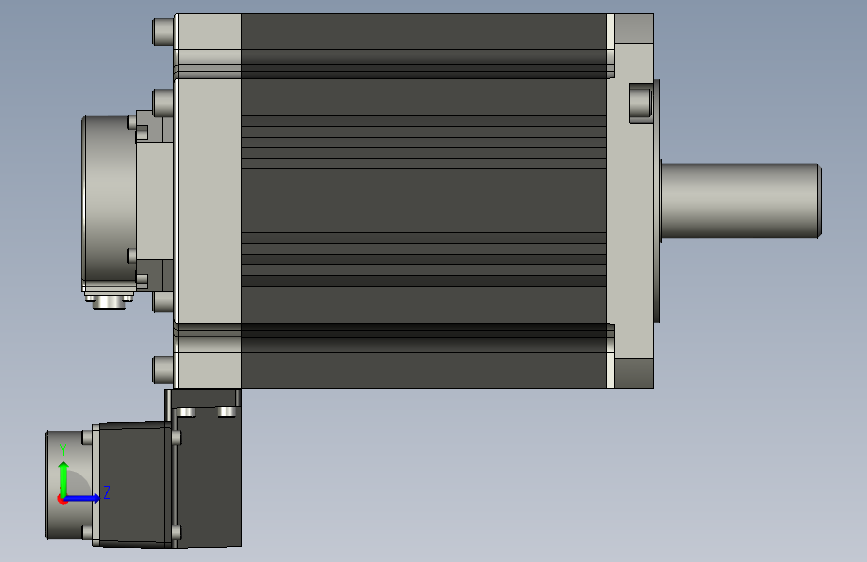Click the mounting hole boss on the front flange
The height and width of the screenshot is (562, 867).
pyautogui.click(x=641, y=103)
